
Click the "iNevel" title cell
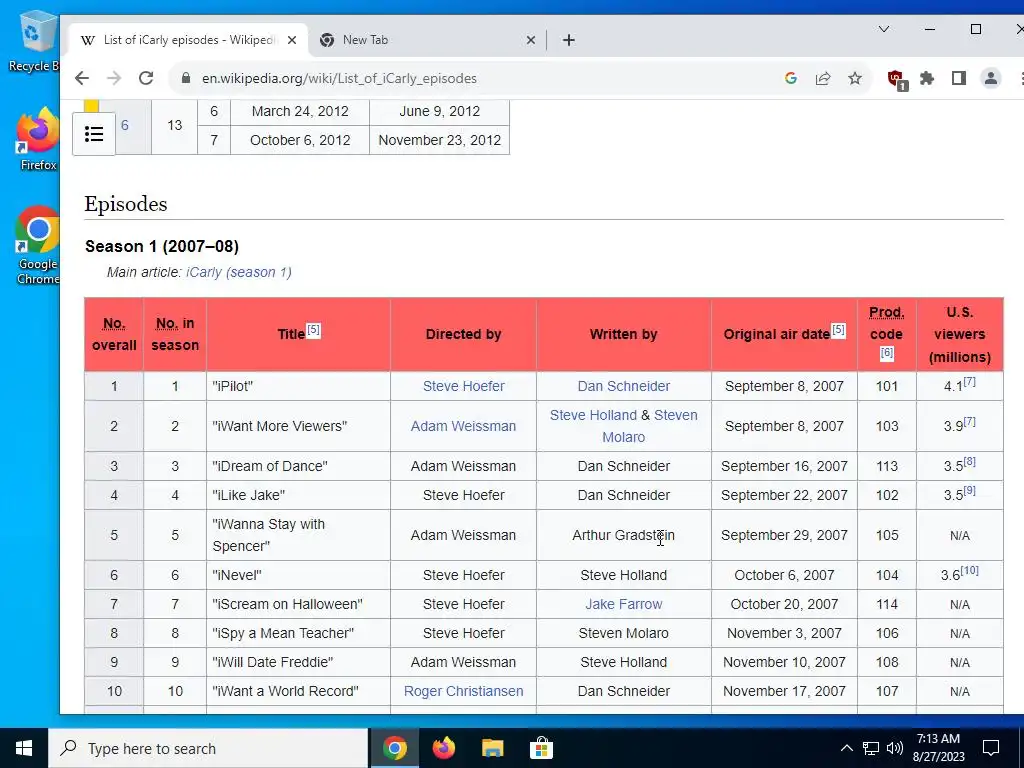(298, 575)
